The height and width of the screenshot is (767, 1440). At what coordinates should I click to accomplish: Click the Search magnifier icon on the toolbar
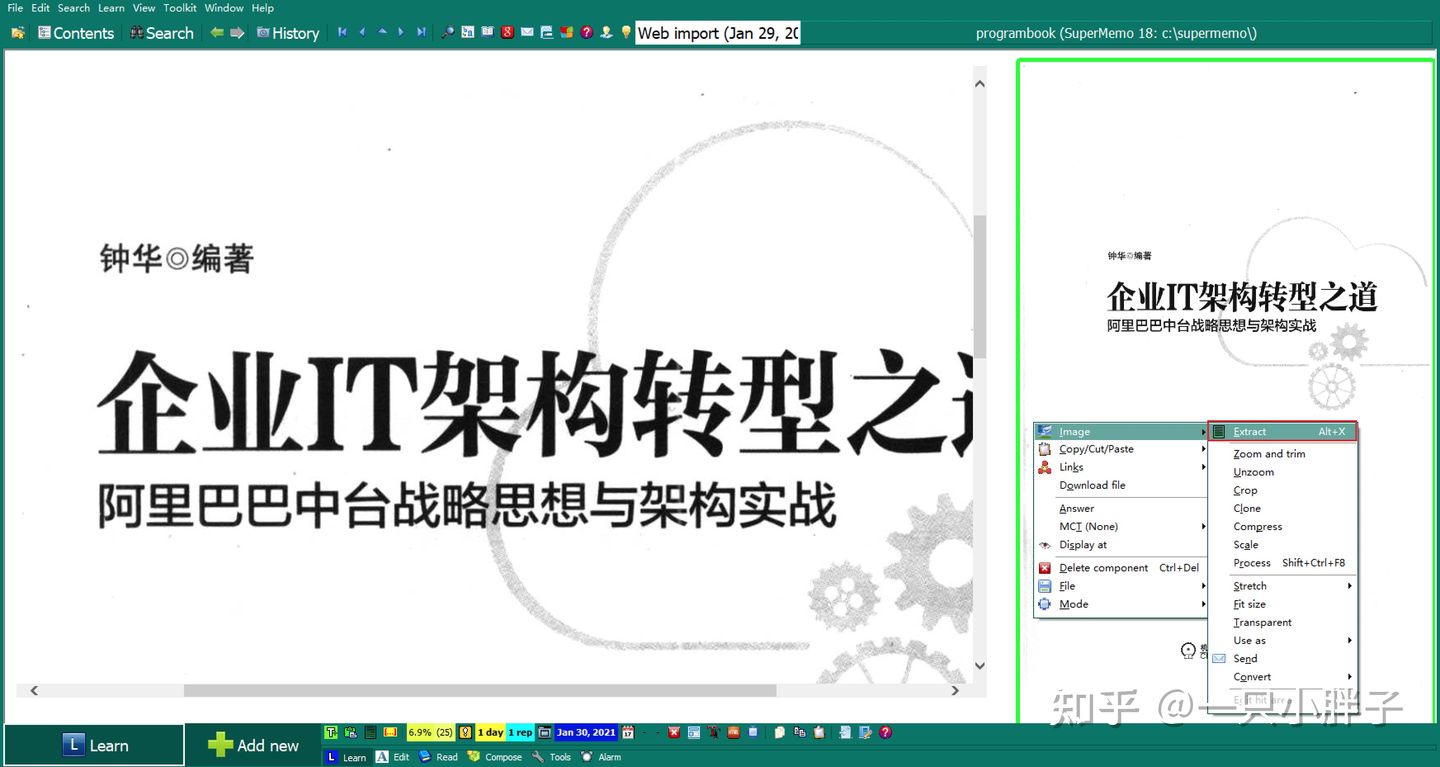[447, 32]
